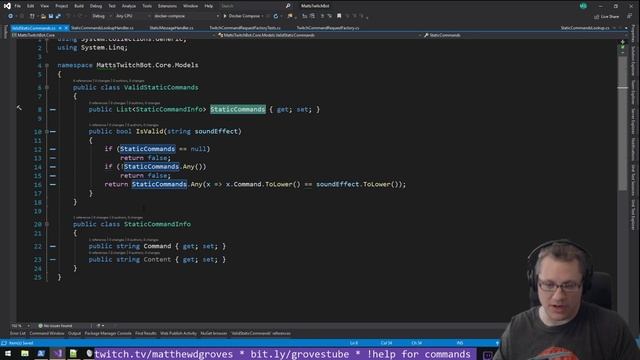The width and height of the screenshot is (640, 360).
Task: Click the restart/refresh toolbar icon
Action: click(276, 16)
